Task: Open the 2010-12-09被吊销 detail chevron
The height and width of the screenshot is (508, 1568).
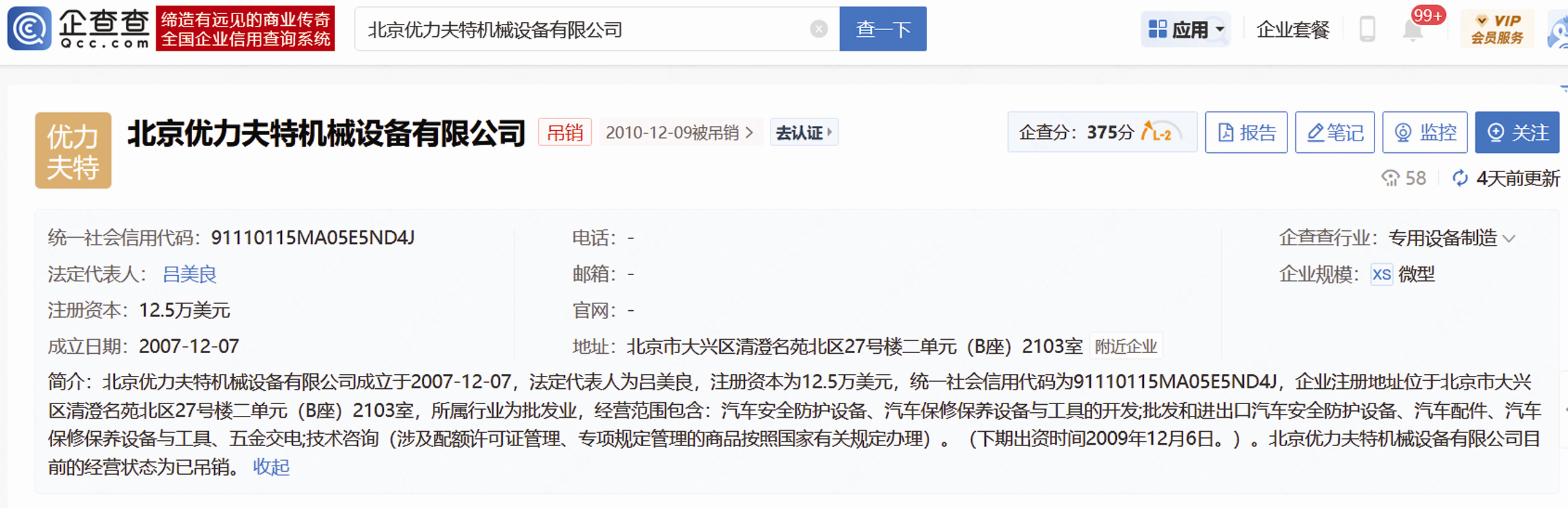Action: pos(749,133)
